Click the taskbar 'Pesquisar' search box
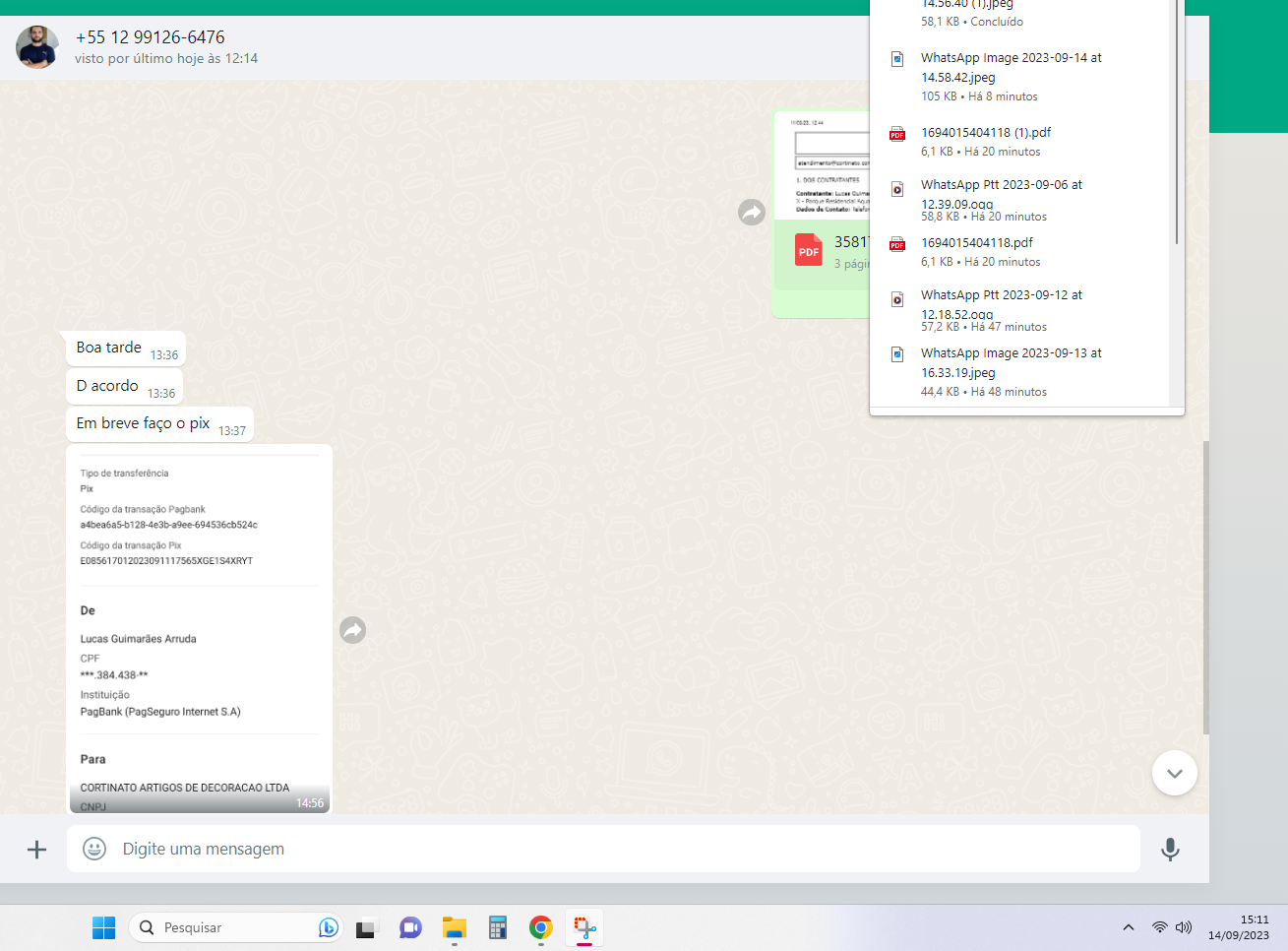The height and width of the screenshot is (951, 1288). click(234, 927)
